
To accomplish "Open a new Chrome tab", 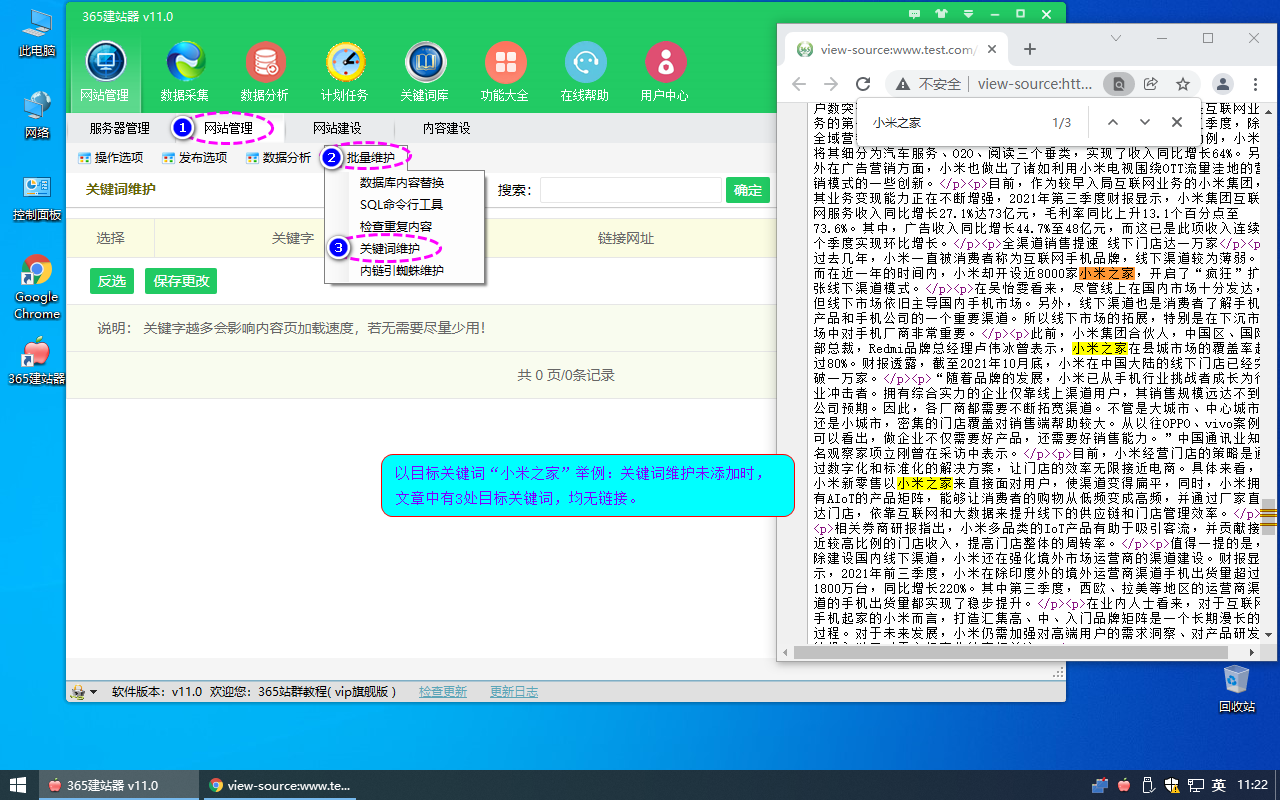I will click(1029, 49).
